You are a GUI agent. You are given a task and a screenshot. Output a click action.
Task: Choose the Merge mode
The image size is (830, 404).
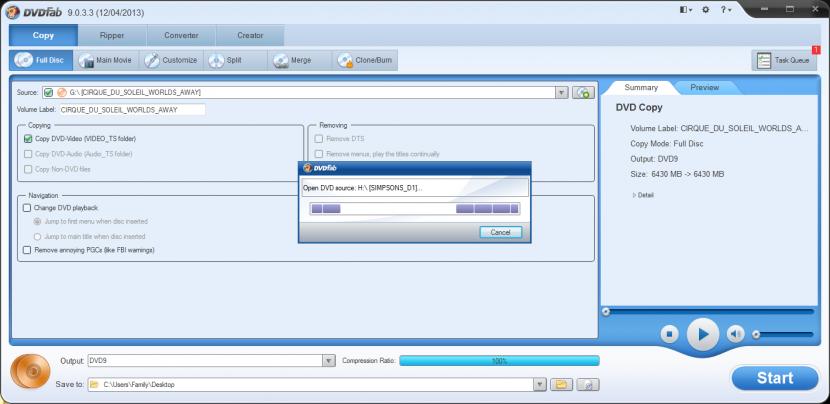coord(299,60)
